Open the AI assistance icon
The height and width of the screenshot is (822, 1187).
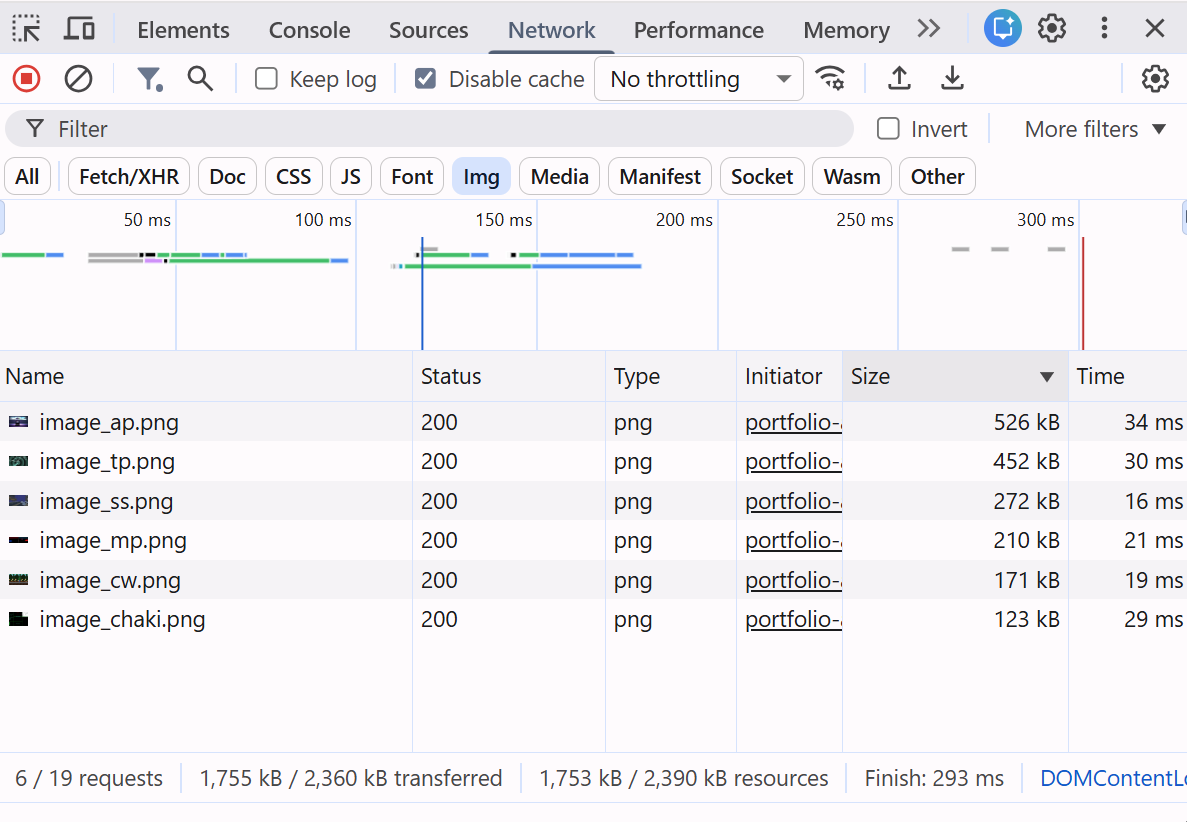point(1002,29)
